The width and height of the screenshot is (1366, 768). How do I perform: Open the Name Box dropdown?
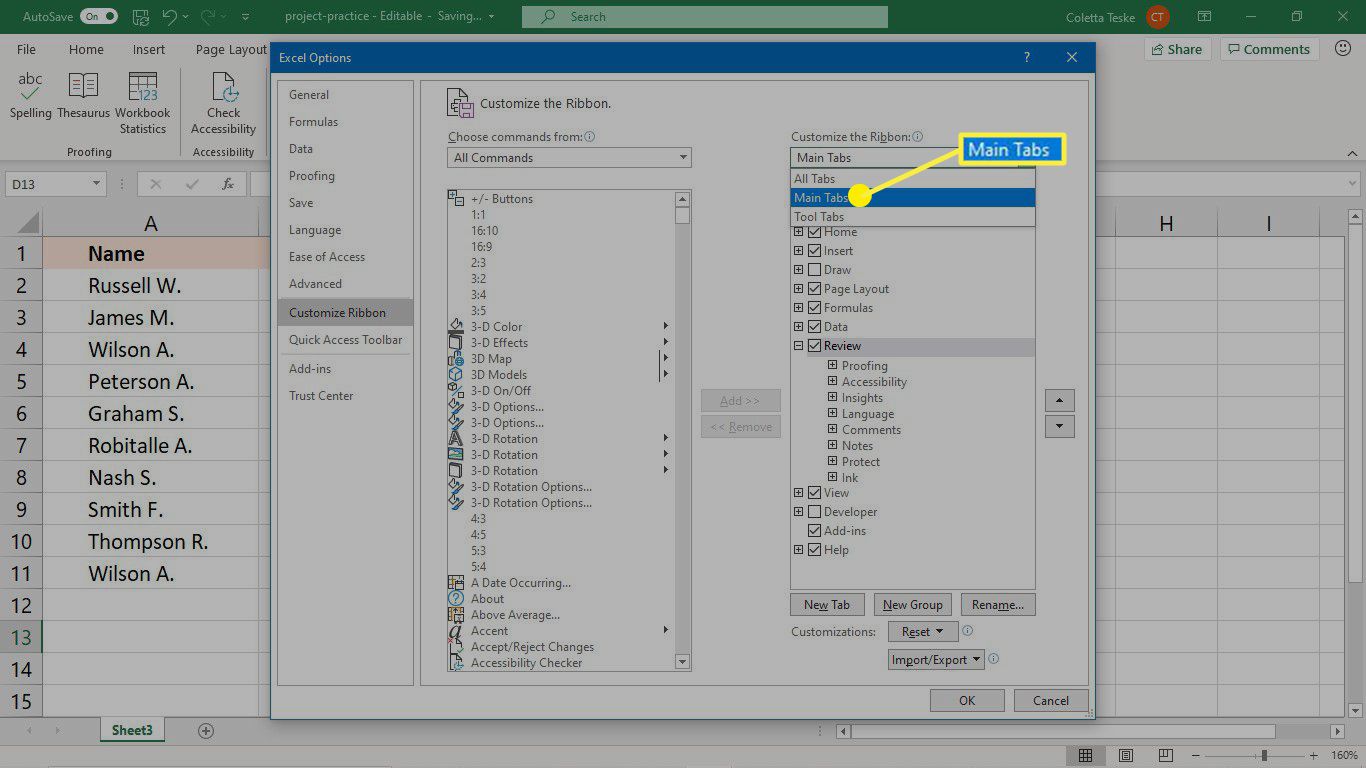pyautogui.click(x=97, y=184)
